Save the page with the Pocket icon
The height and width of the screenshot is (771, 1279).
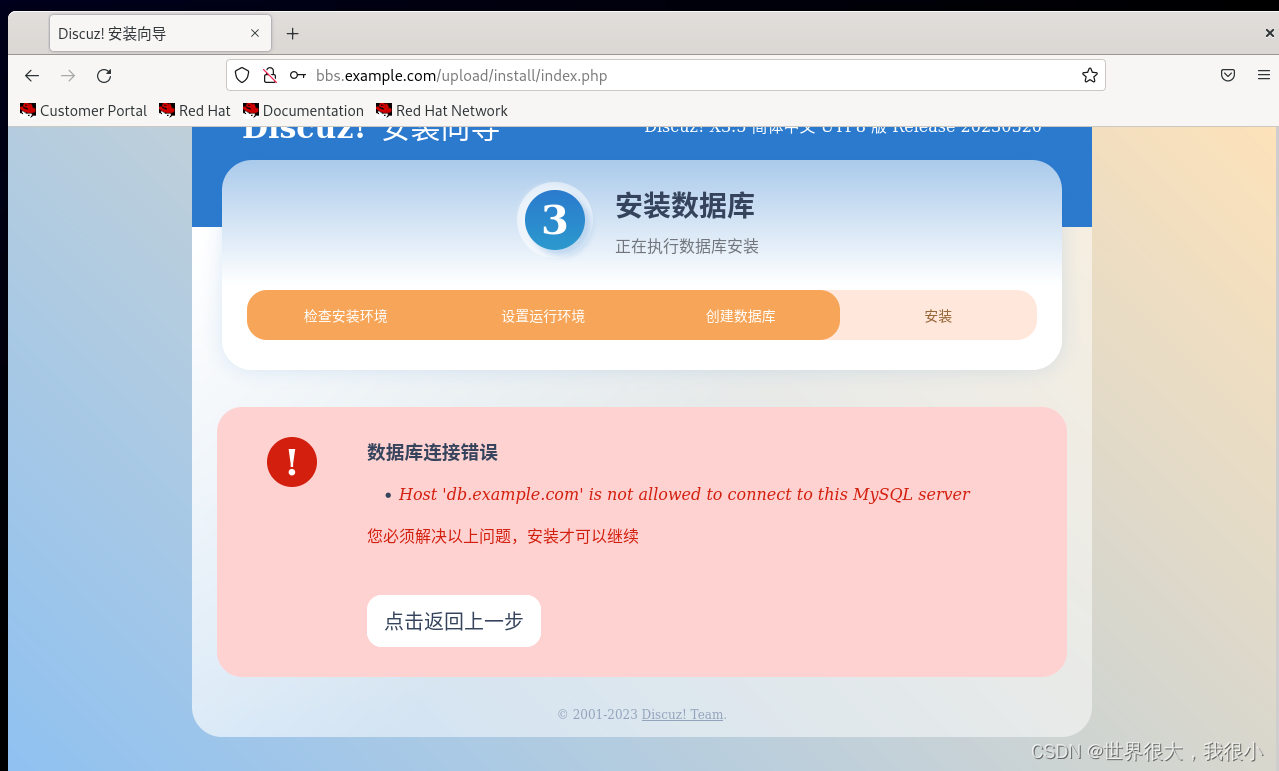(x=1227, y=75)
